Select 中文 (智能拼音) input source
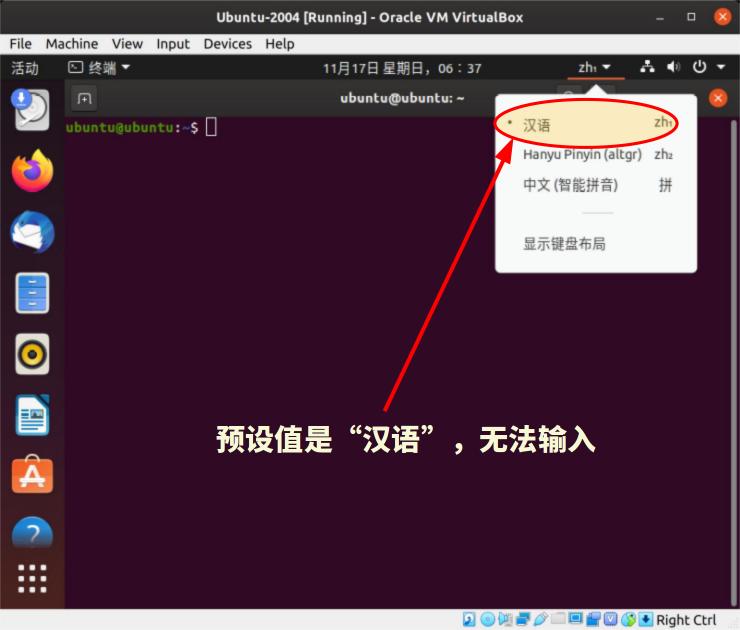 [596, 185]
